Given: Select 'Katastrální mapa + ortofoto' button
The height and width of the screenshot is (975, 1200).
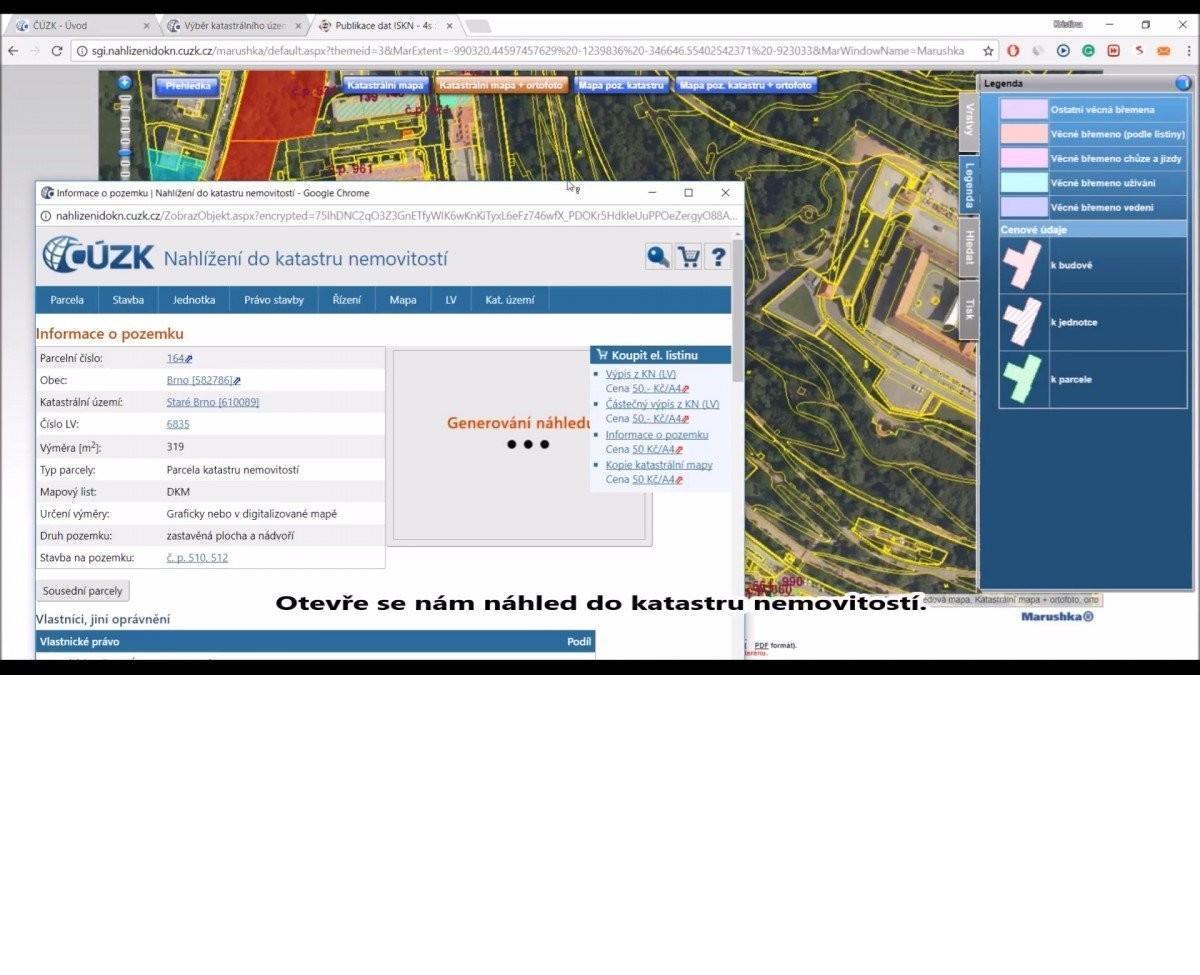Looking at the screenshot, I should click(501, 85).
